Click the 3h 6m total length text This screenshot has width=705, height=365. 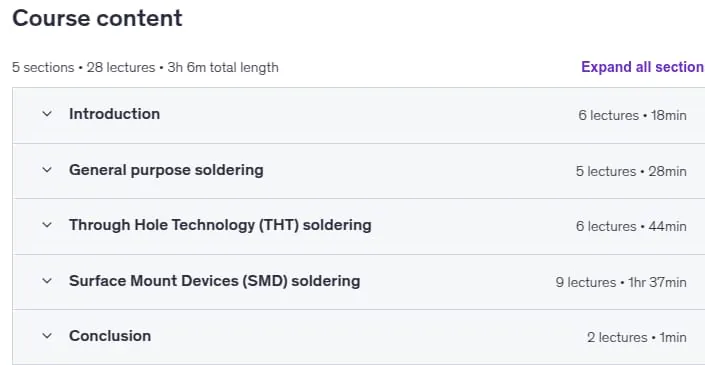click(x=223, y=67)
